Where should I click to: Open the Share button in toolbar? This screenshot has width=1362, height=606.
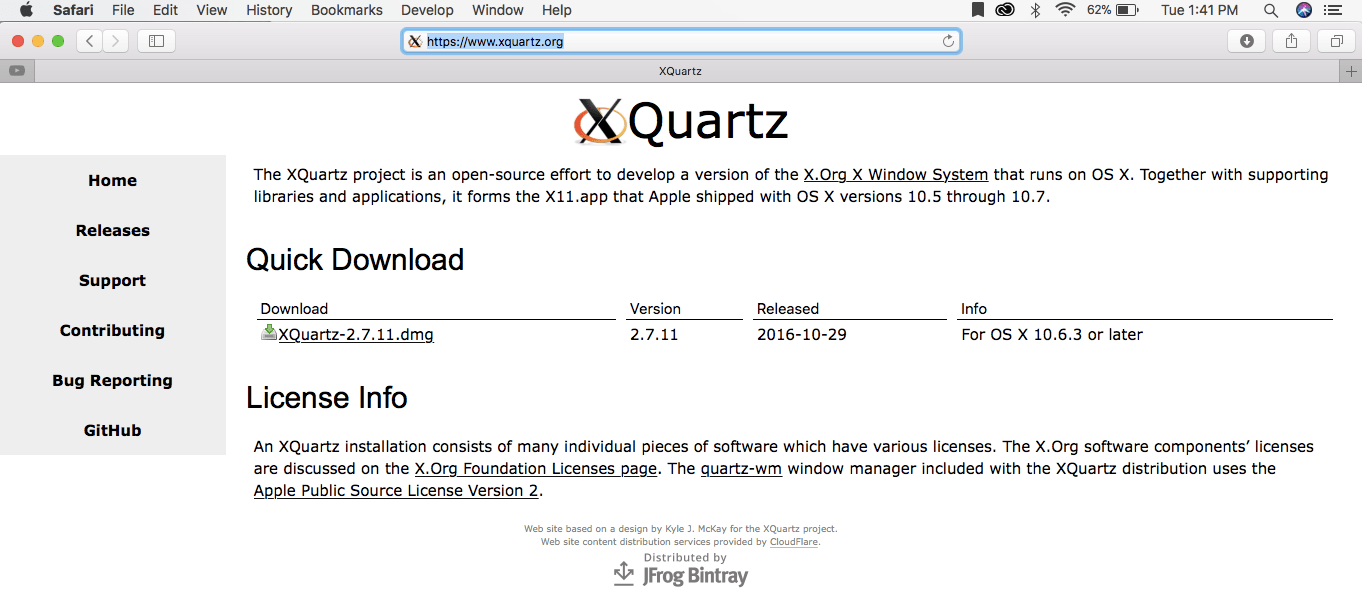click(x=1291, y=41)
